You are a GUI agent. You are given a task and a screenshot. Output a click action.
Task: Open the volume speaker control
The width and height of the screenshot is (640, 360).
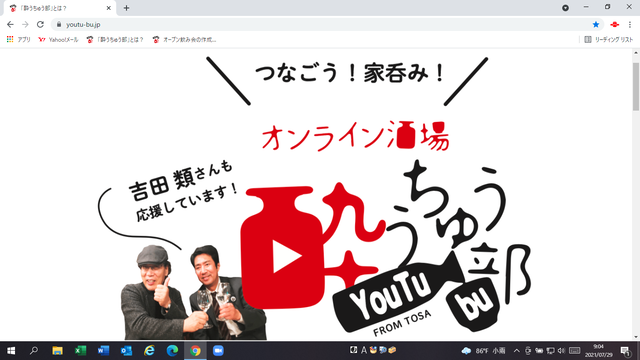(x=561, y=351)
